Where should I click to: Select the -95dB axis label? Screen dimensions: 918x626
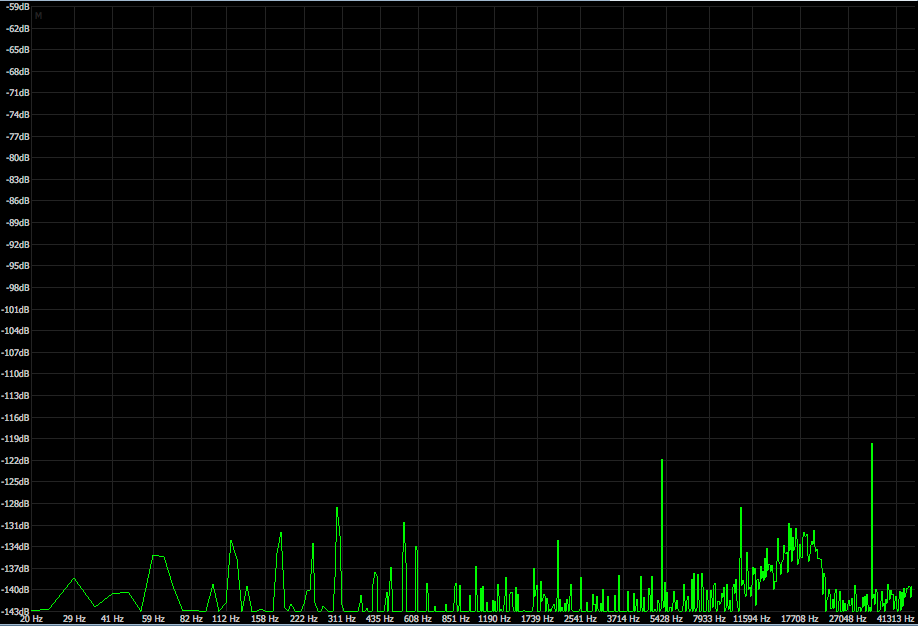tap(18, 265)
